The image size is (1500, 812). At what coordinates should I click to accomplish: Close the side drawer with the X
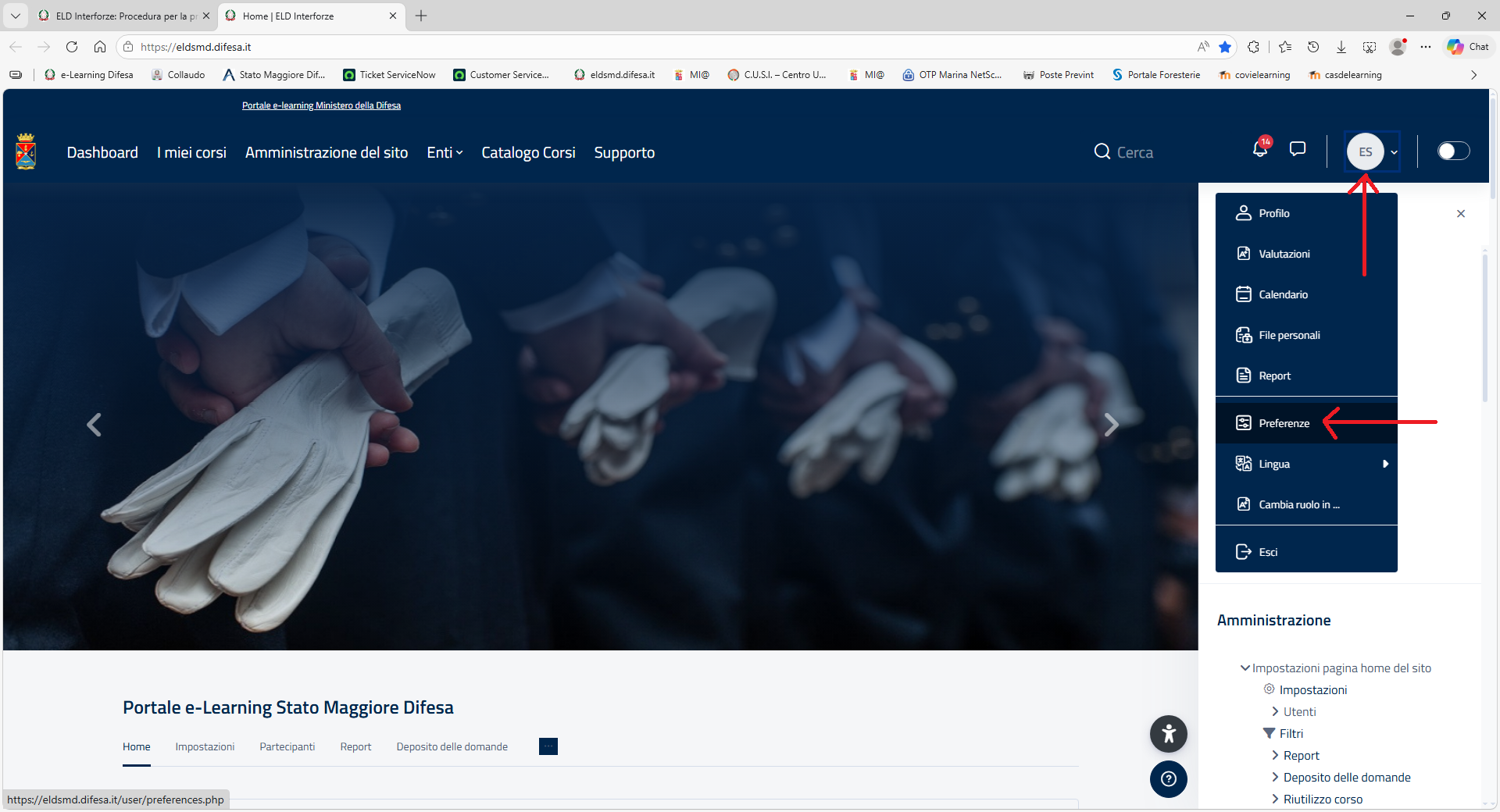1461,214
